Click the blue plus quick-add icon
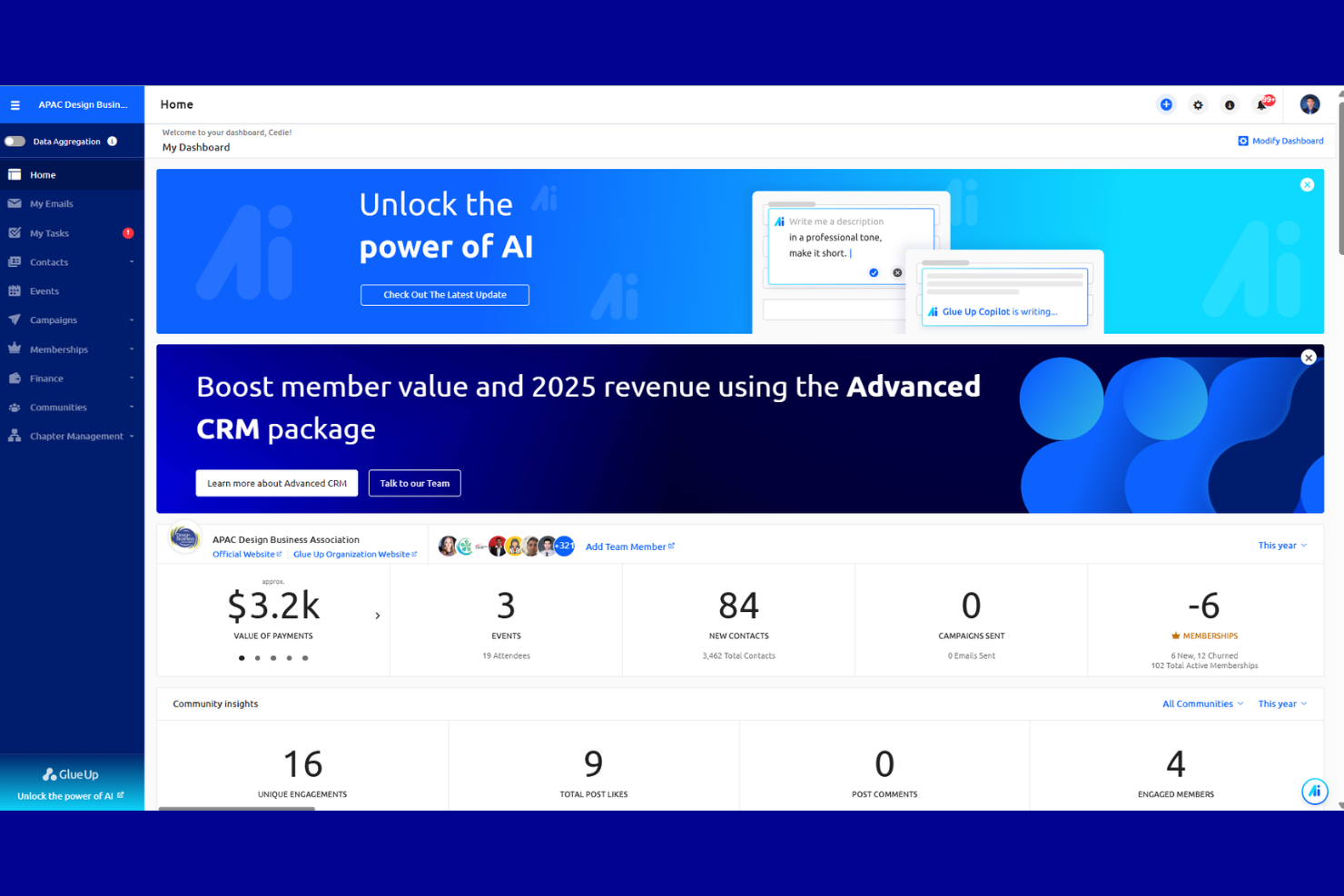This screenshot has width=1344, height=896. 1166,105
